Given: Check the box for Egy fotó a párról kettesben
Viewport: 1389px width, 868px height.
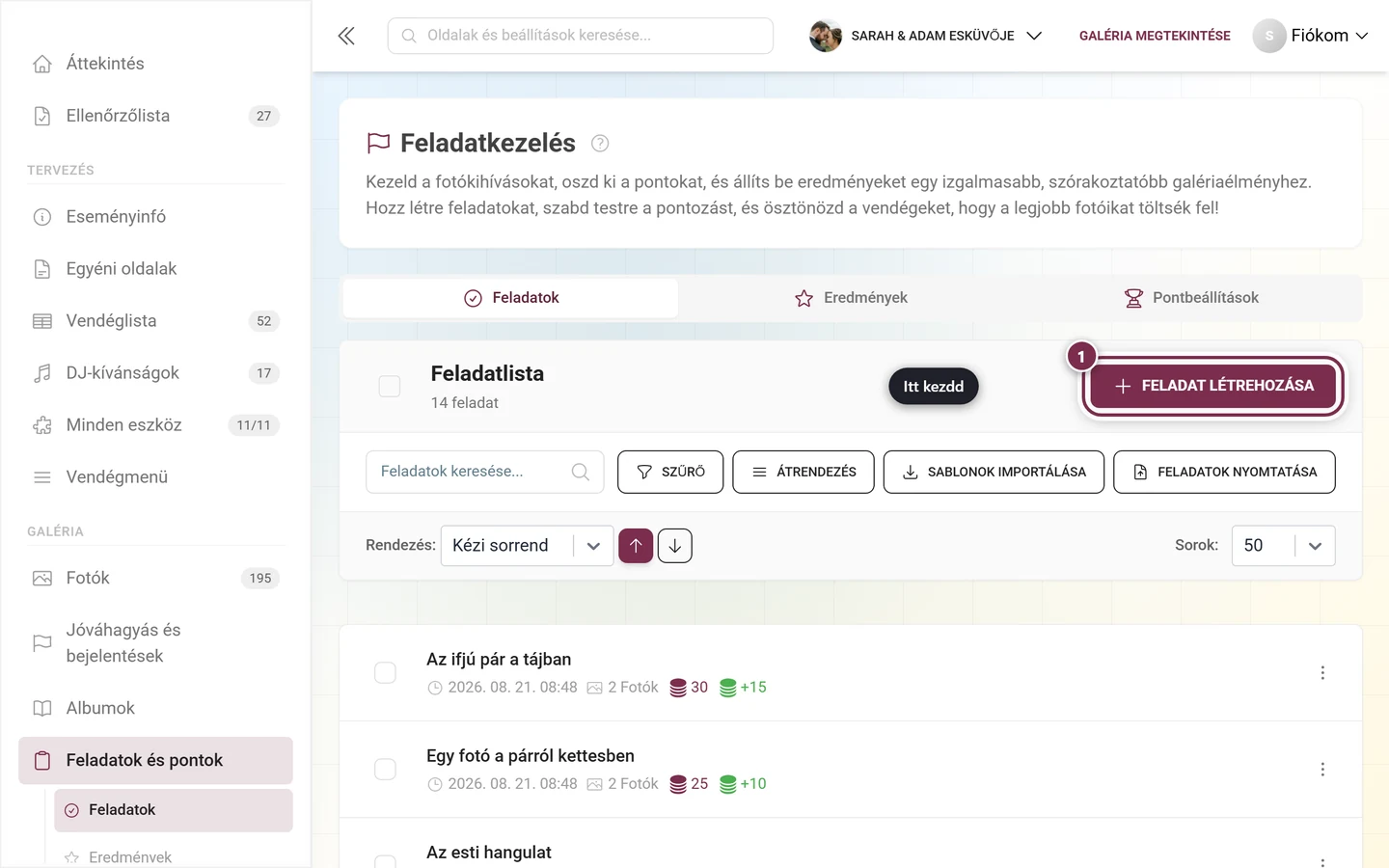Looking at the screenshot, I should click(385, 770).
